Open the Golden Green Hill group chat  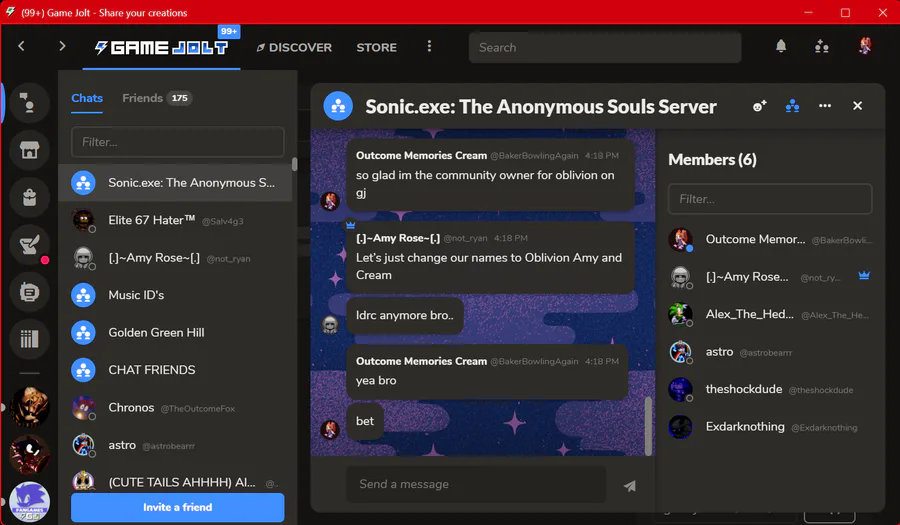(x=175, y=332)
